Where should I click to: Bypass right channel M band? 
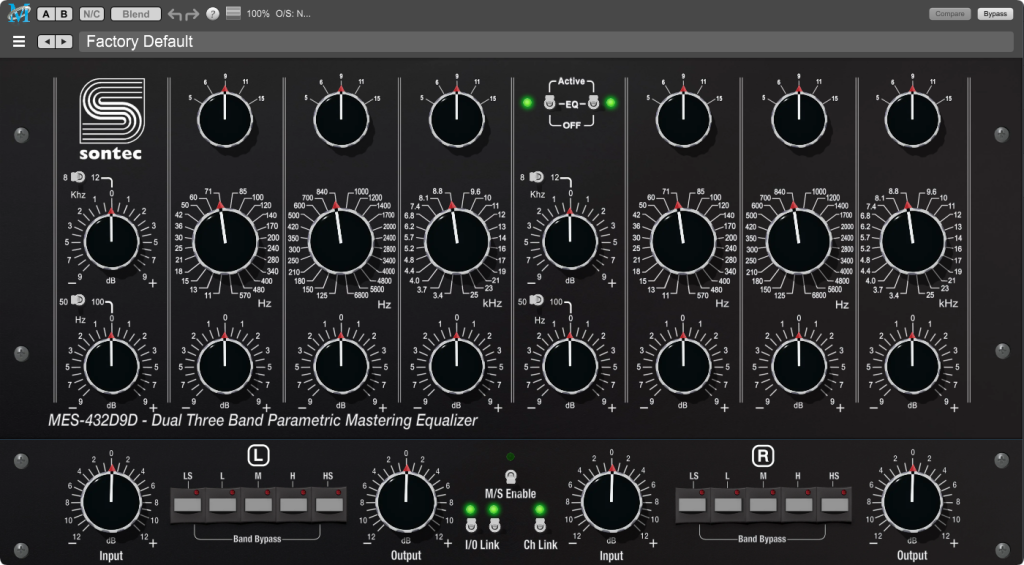763,504
